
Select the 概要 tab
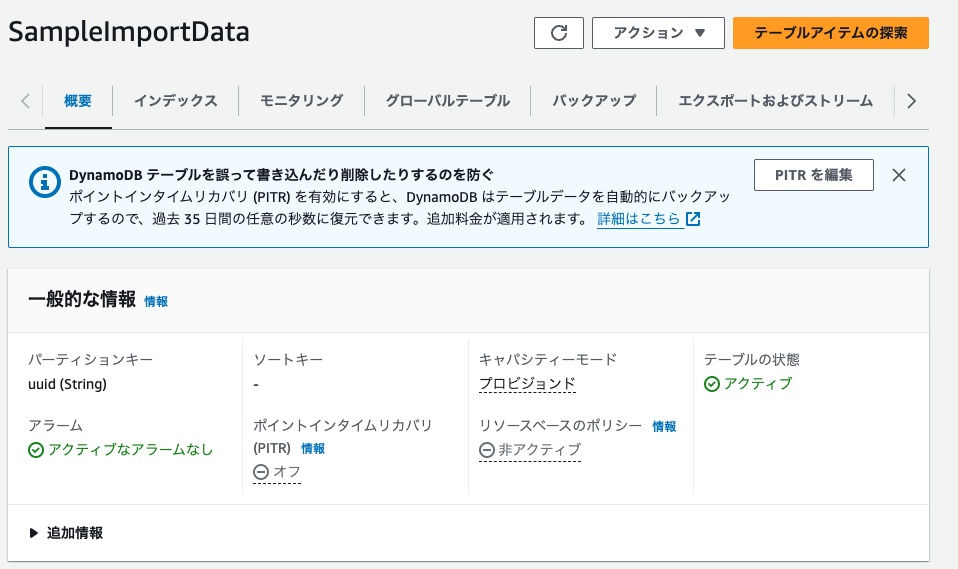point(78,100)
